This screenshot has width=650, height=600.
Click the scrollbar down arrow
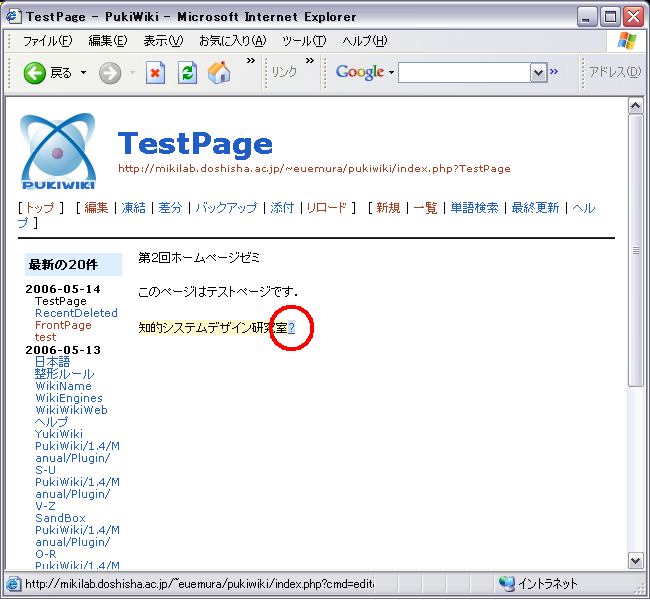(635, 561)
